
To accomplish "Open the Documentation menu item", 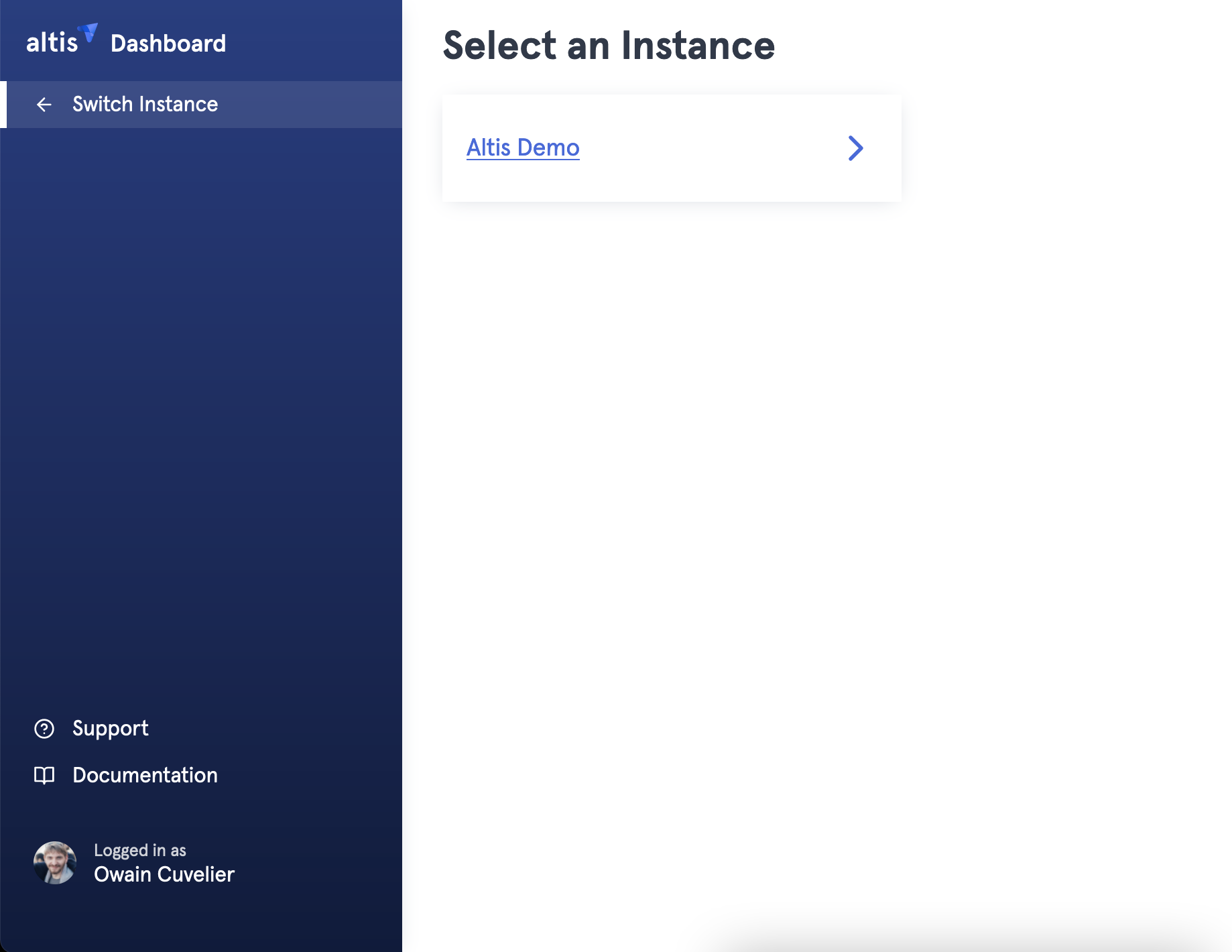I will pyautogui.click(x=145, y=776).
